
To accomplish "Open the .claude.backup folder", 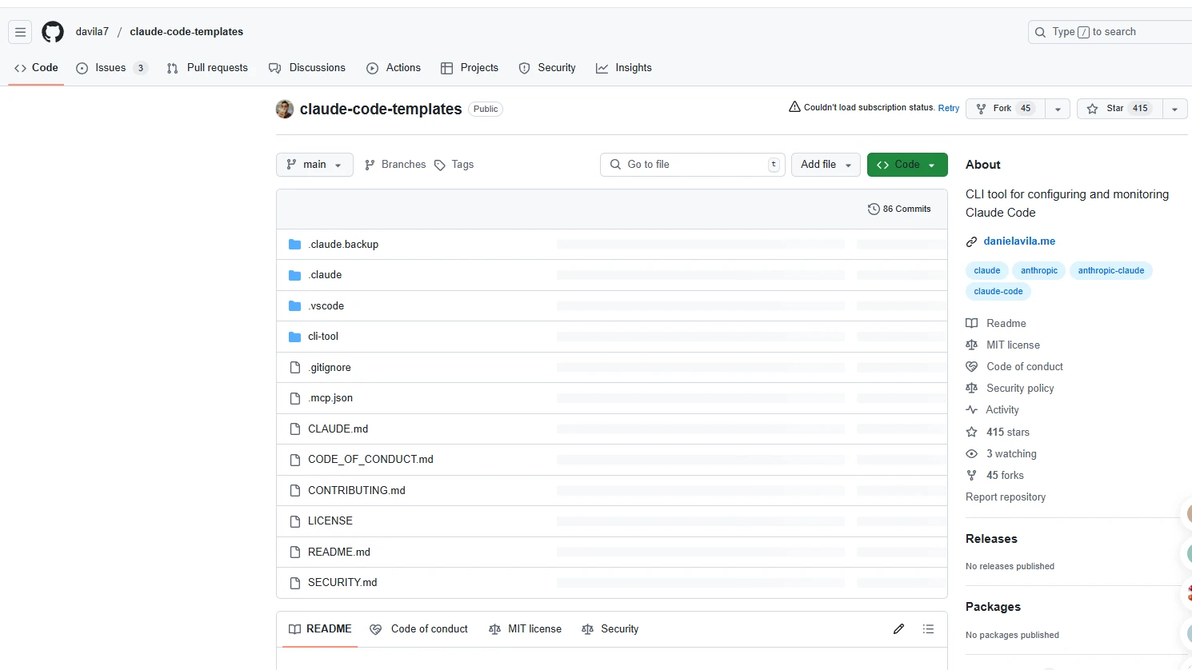I will [x=343, y=244].
